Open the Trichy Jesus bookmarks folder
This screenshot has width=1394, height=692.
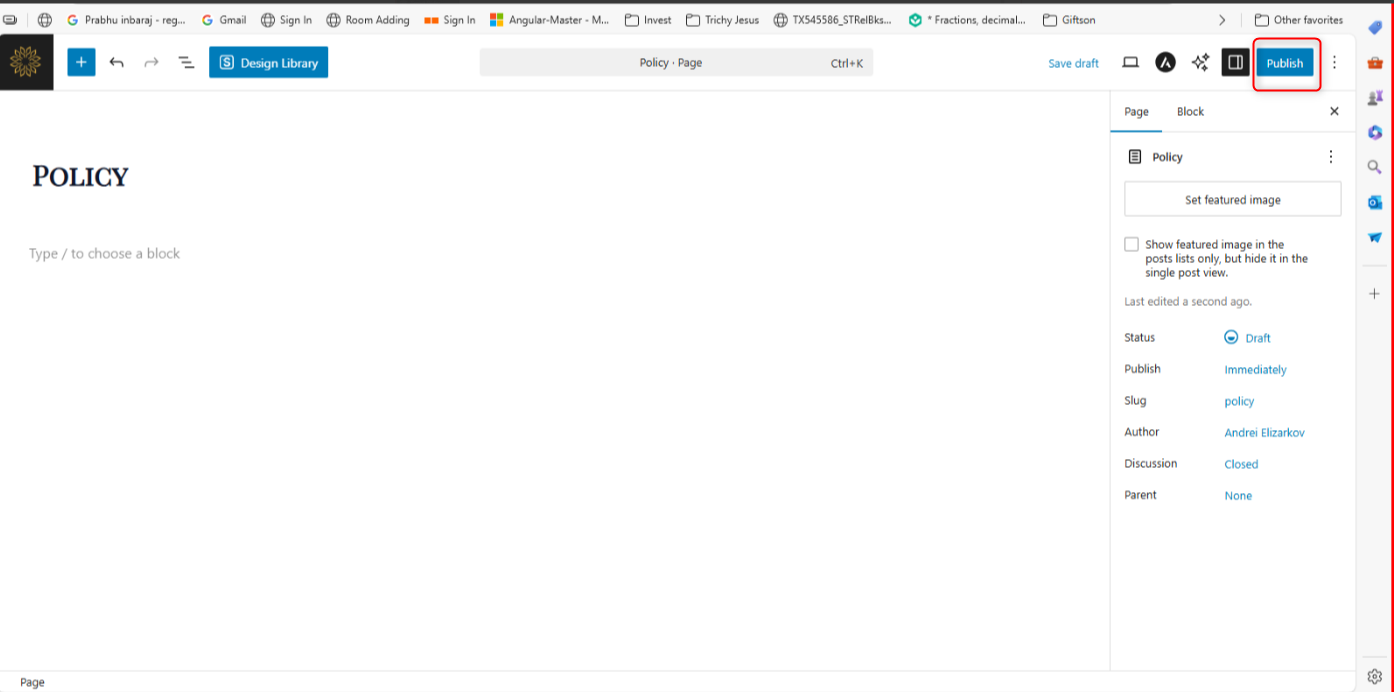point(722,20)
